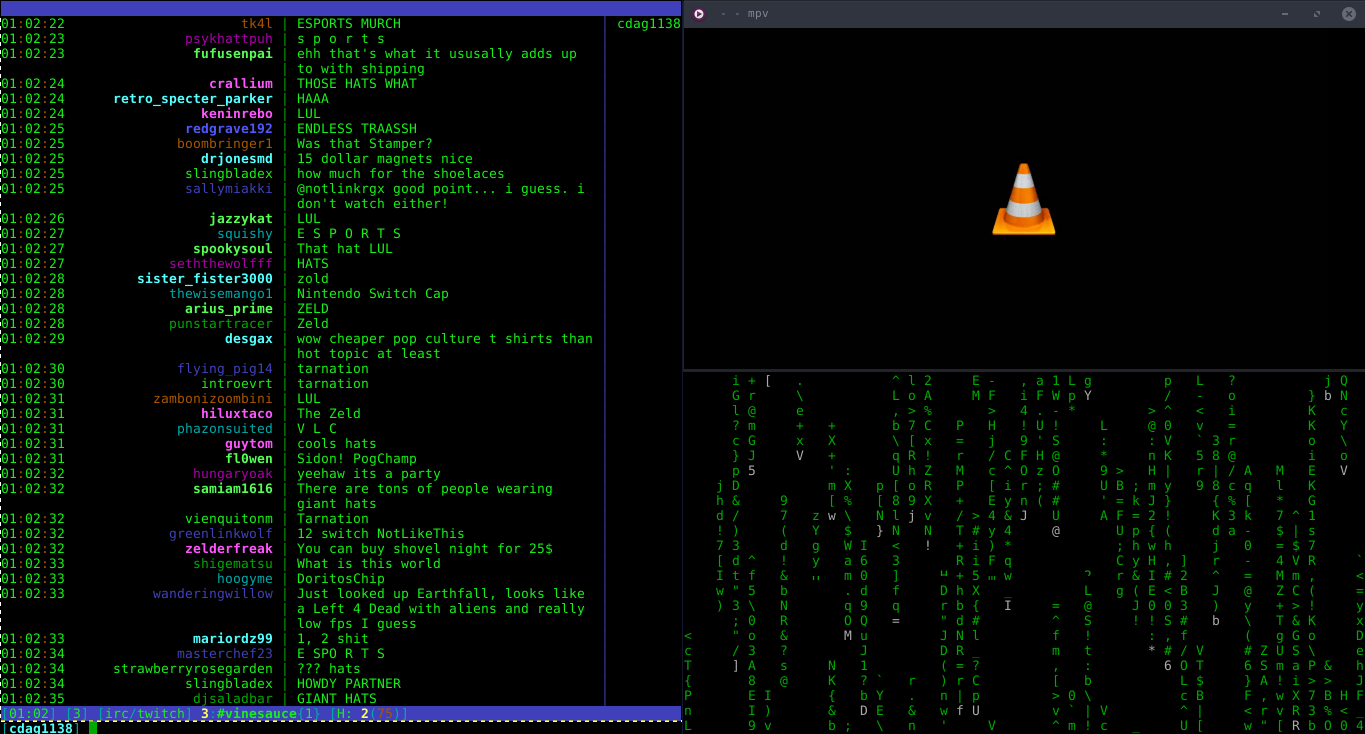
Task: Click username vienquitonm
Action: point(229,519)
